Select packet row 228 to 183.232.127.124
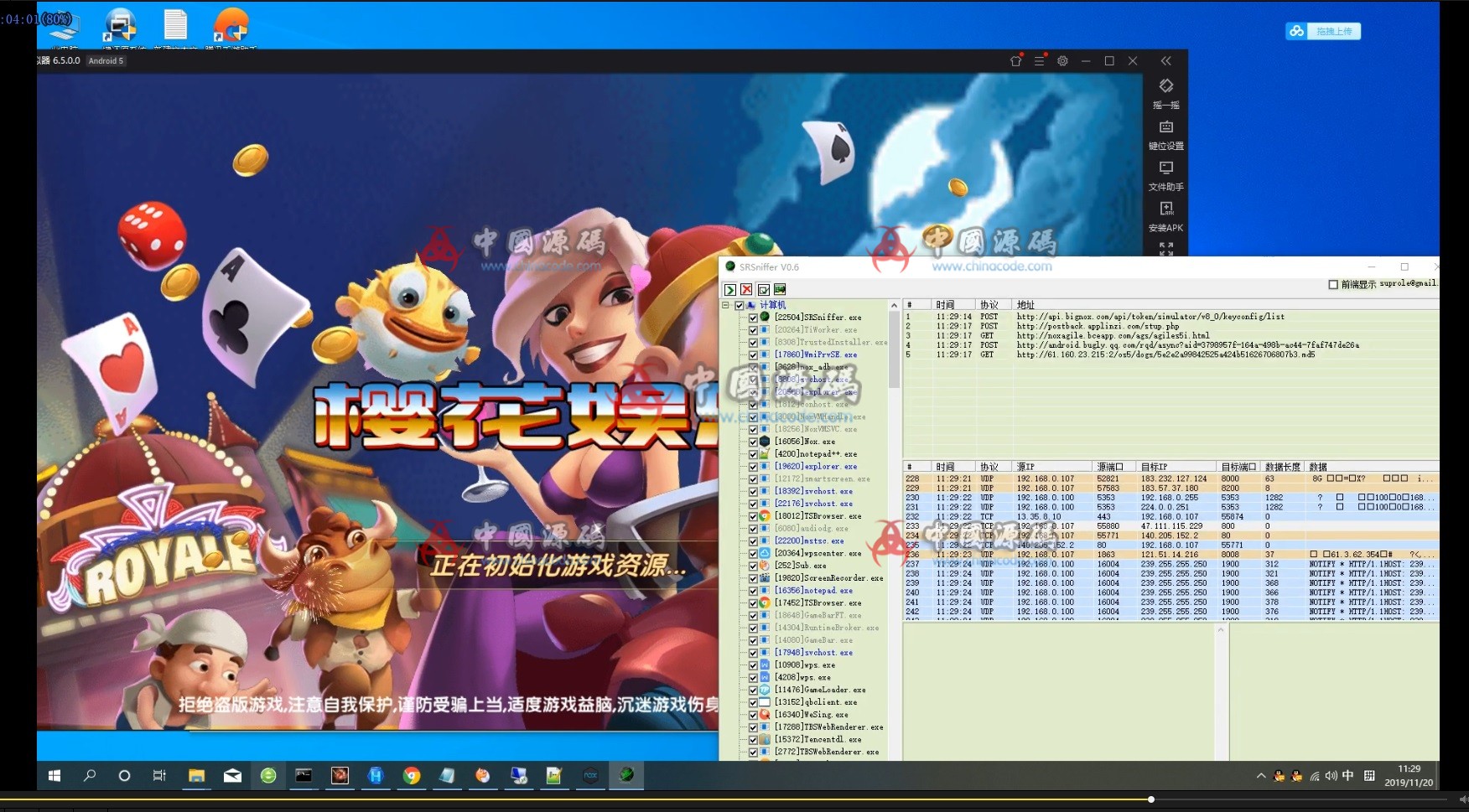 pyautogui.click(x=1171, y=478)
